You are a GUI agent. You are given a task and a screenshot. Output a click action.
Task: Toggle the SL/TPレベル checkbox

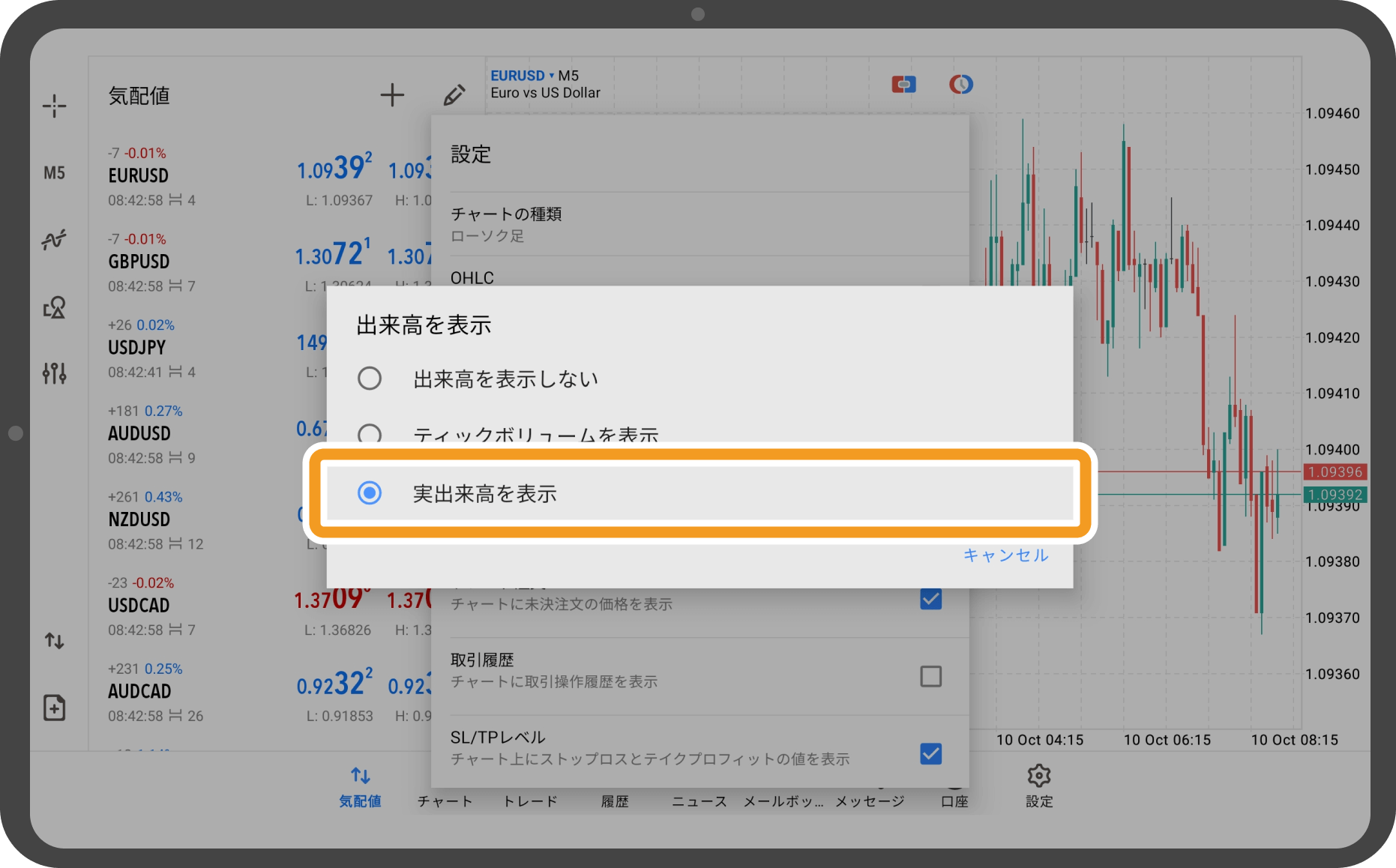[930, 753]
